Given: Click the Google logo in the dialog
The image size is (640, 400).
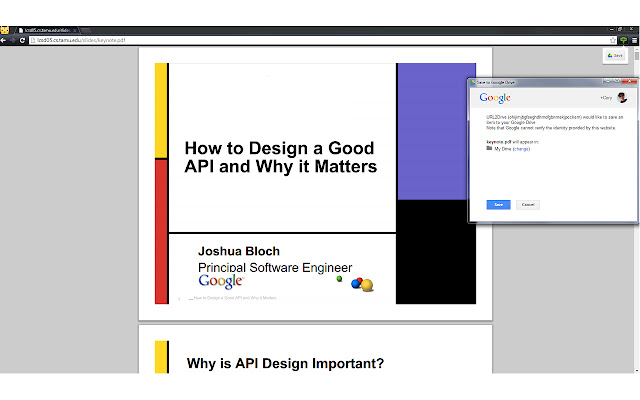Looking at the screenshot, I should pyautogui.click(x=495, y=98).
